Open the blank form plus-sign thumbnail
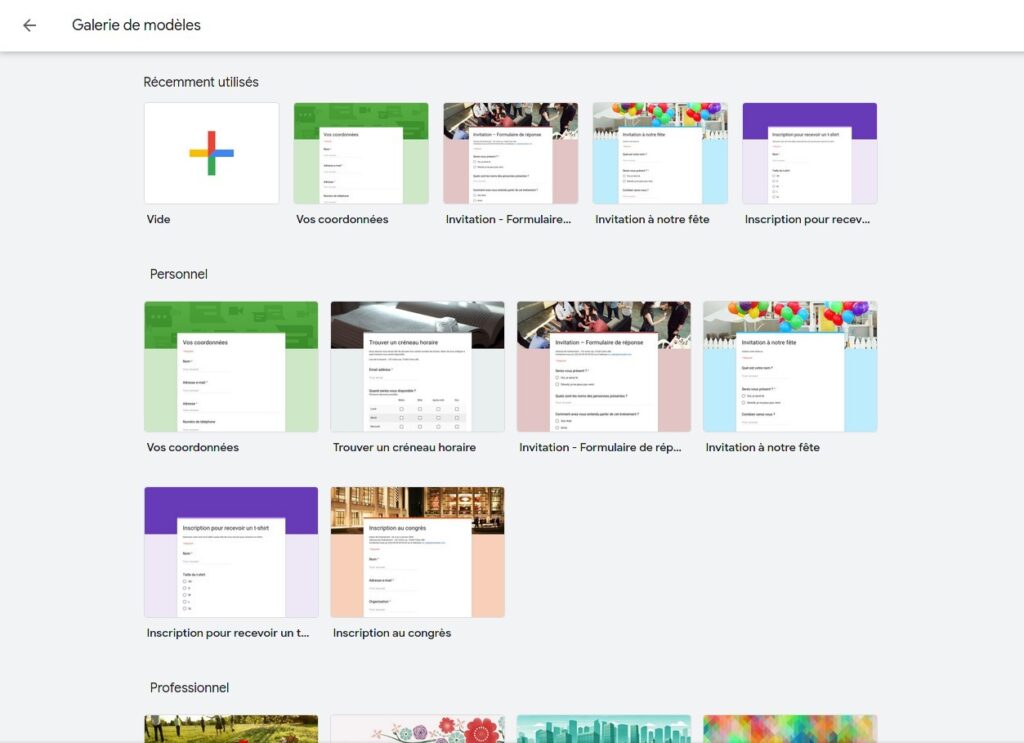 [212, 153]
